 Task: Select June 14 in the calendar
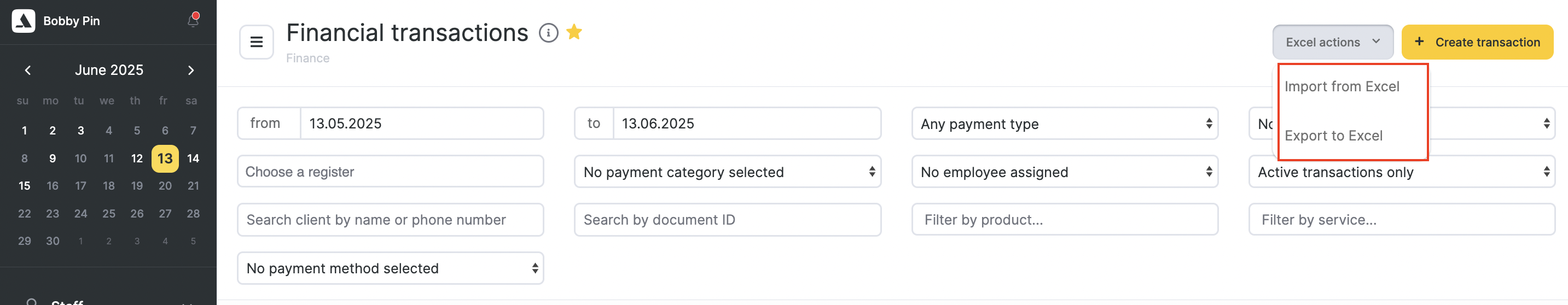(x=193, y=159)
